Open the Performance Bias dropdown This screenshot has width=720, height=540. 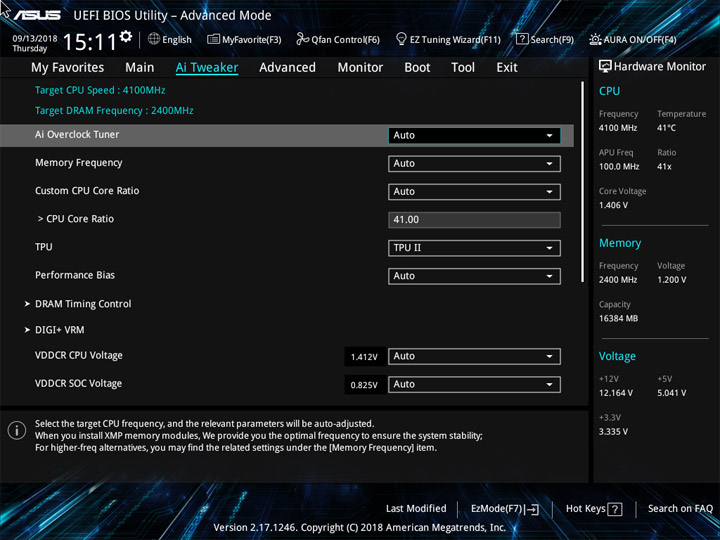(474, 276)
